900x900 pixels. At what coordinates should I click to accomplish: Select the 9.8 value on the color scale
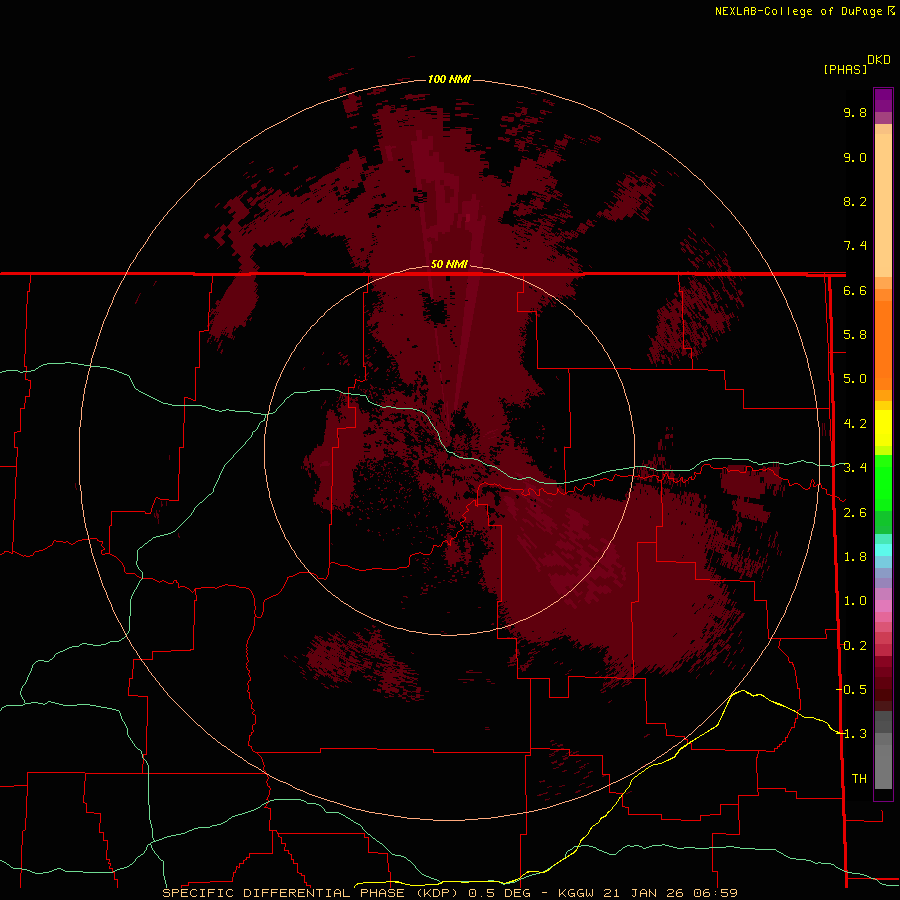[x=855, y=112]
